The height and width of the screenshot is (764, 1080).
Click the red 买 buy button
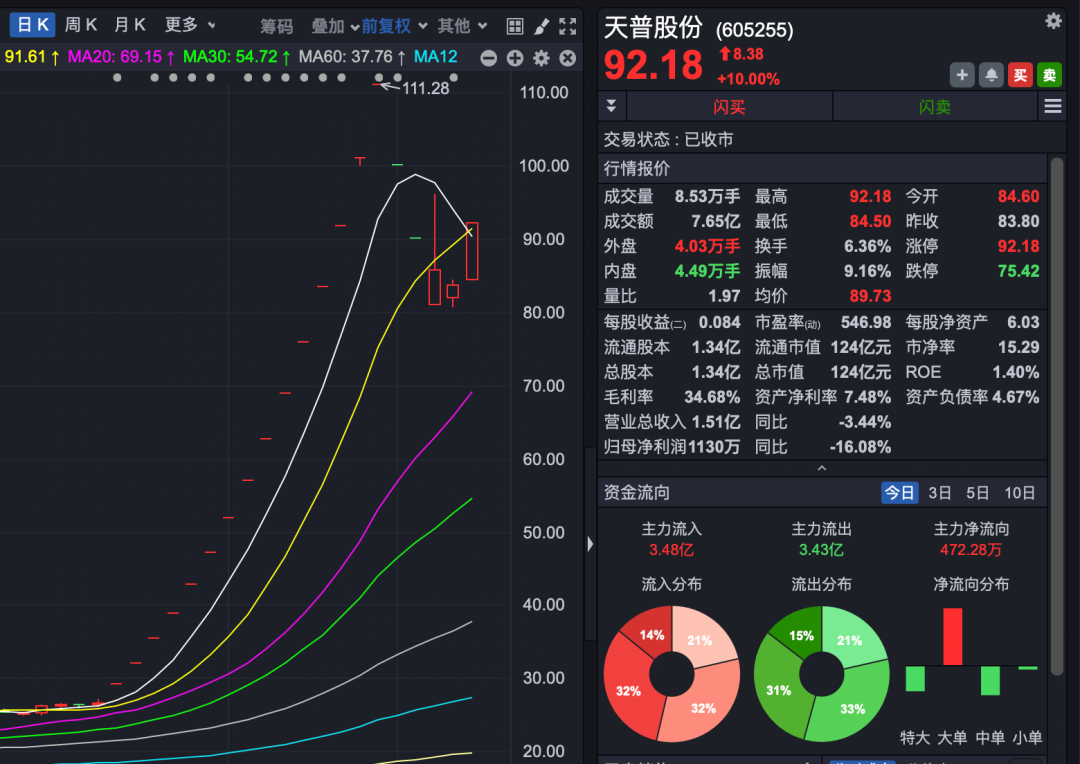(1020, 75)
